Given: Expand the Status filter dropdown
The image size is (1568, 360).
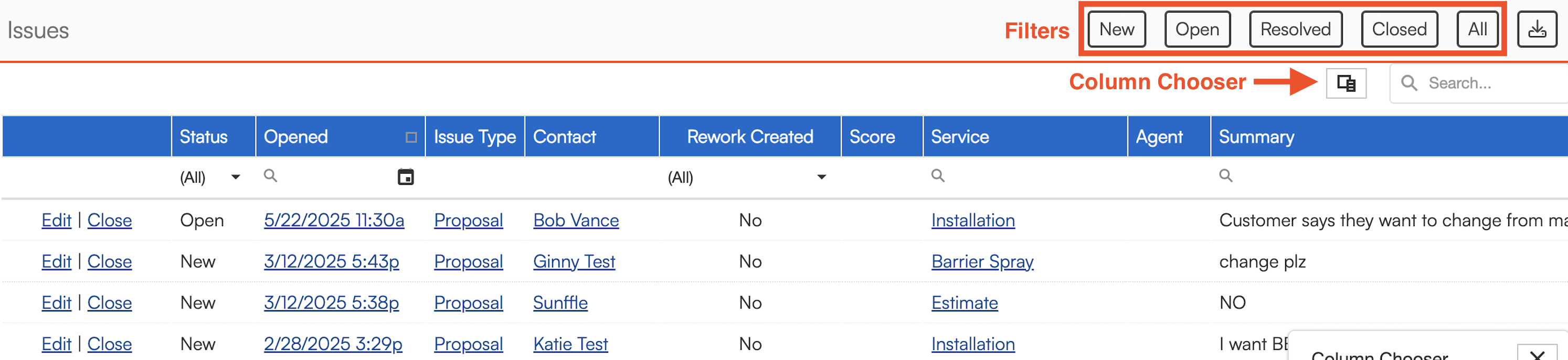Looking at the screenshot, I should point(236,177).
